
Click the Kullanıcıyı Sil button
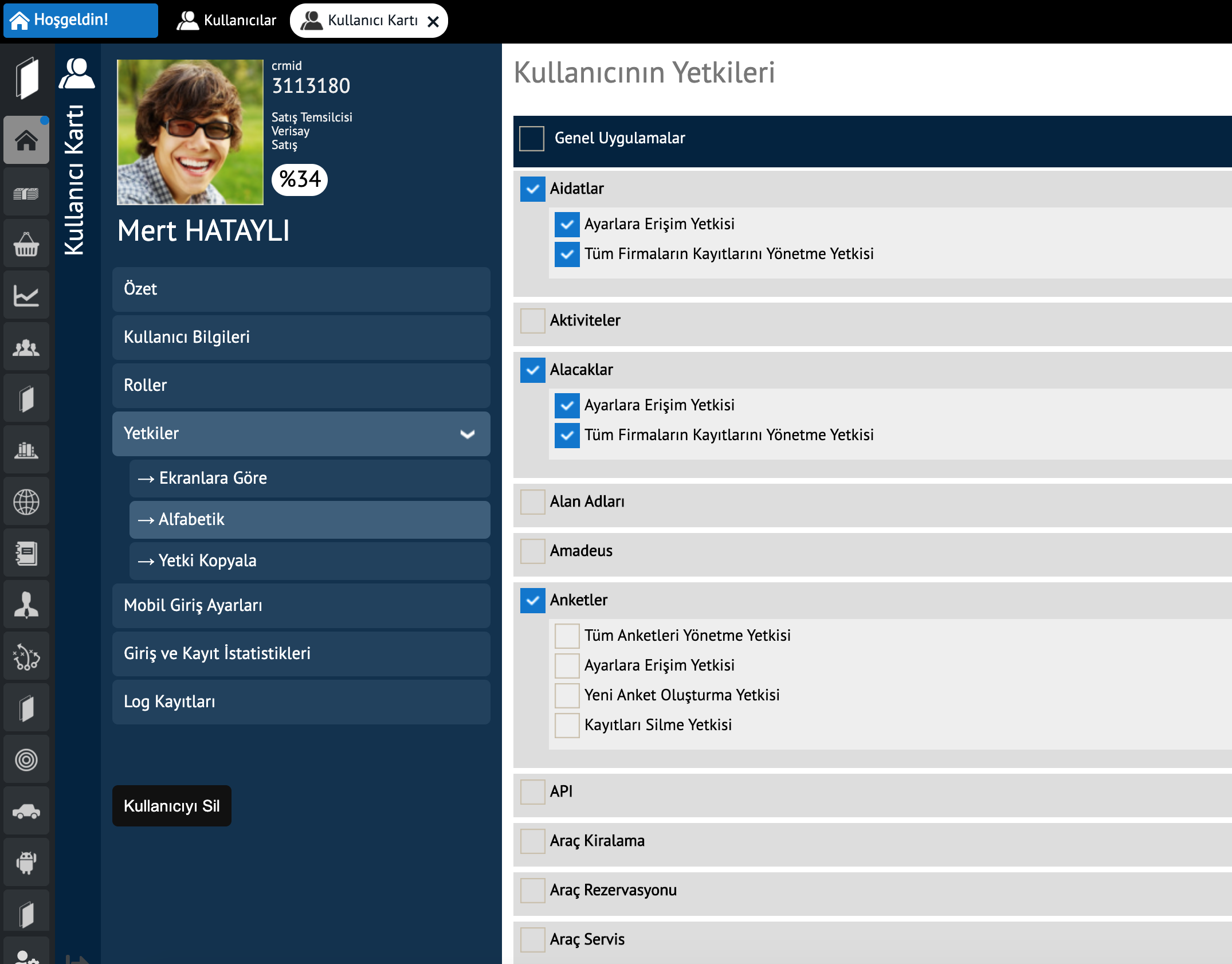(x=172, y=806)
